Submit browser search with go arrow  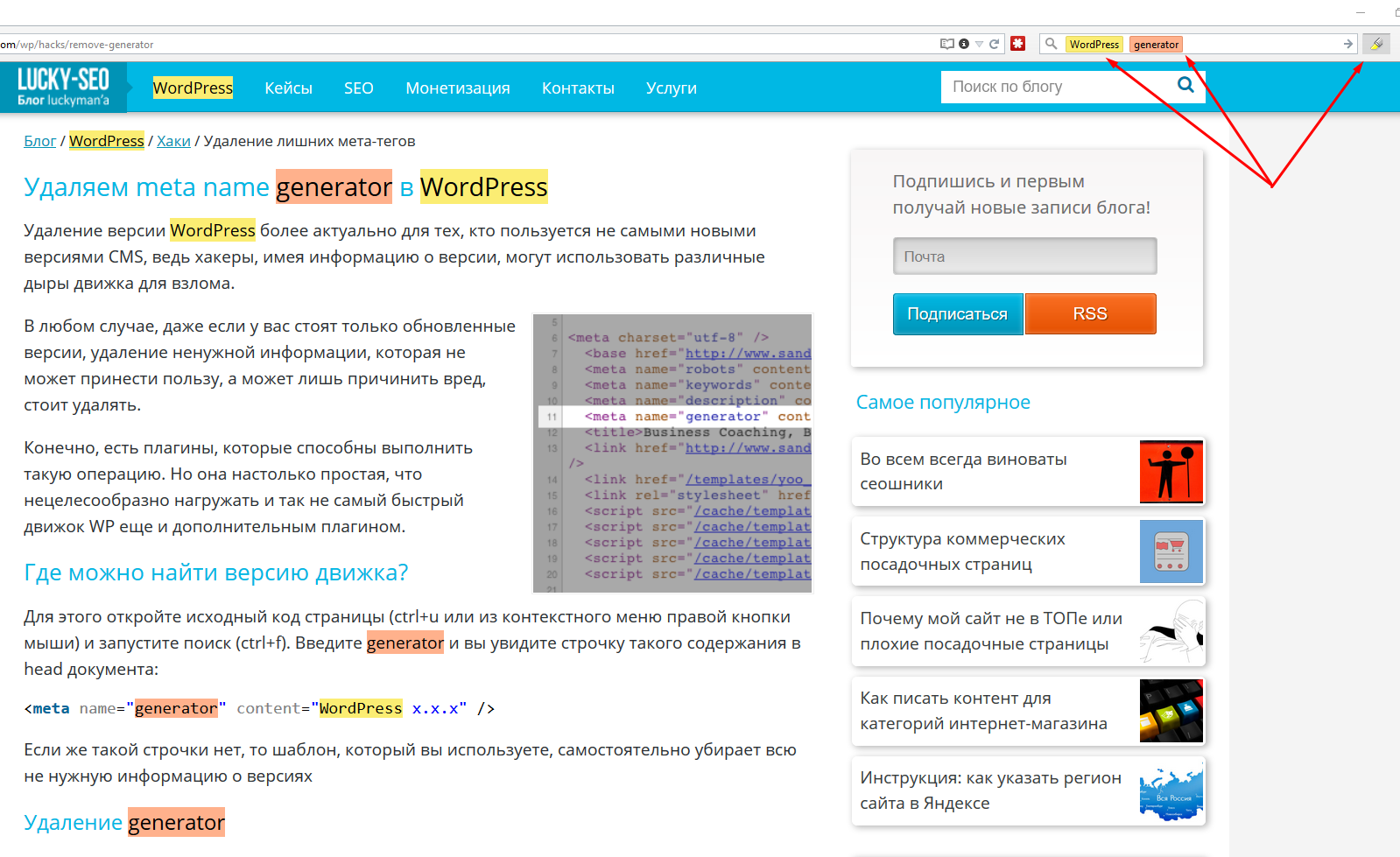point(1348,44)
